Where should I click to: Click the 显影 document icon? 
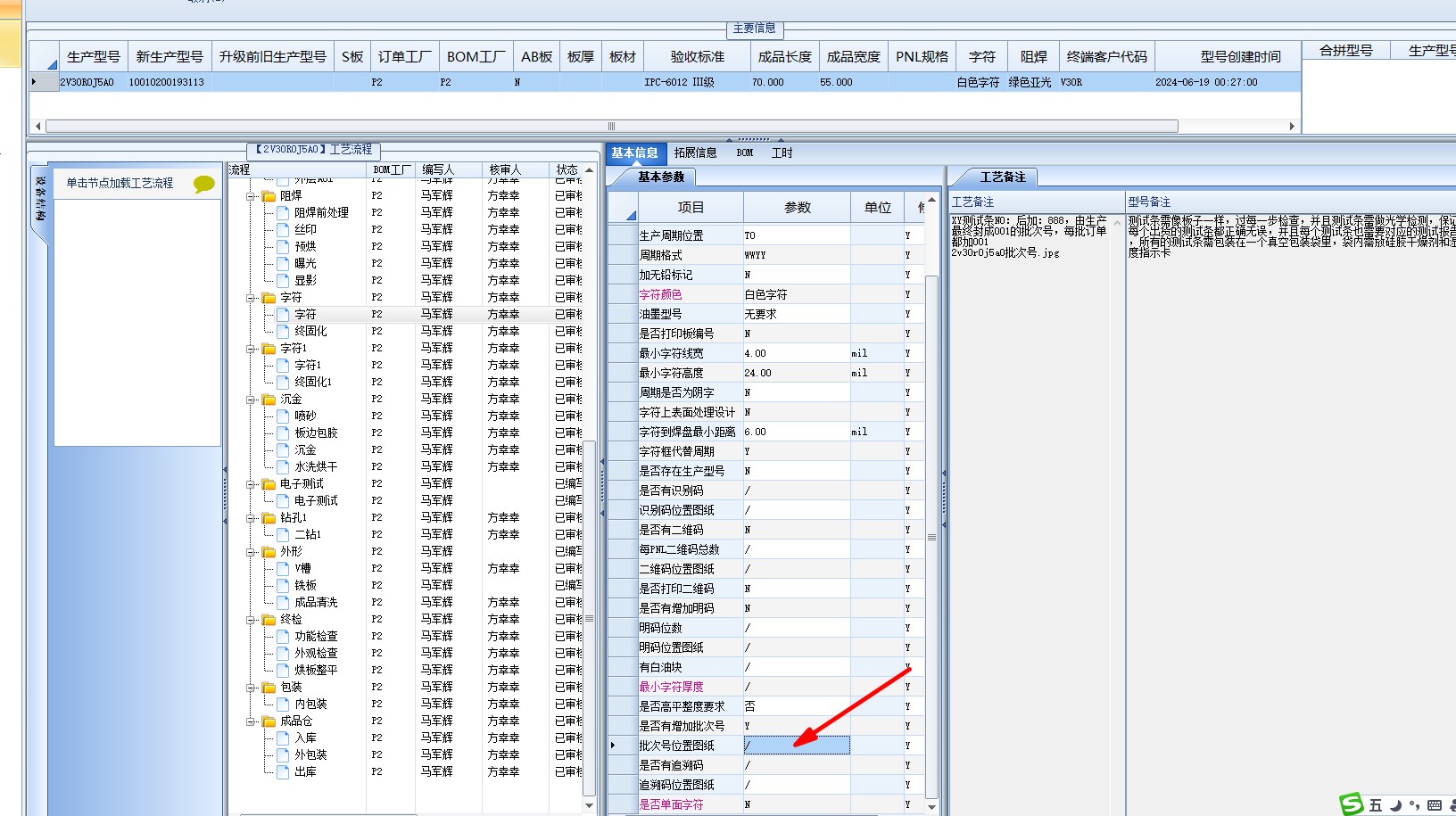pyautogui.click(x=284, y=281)
